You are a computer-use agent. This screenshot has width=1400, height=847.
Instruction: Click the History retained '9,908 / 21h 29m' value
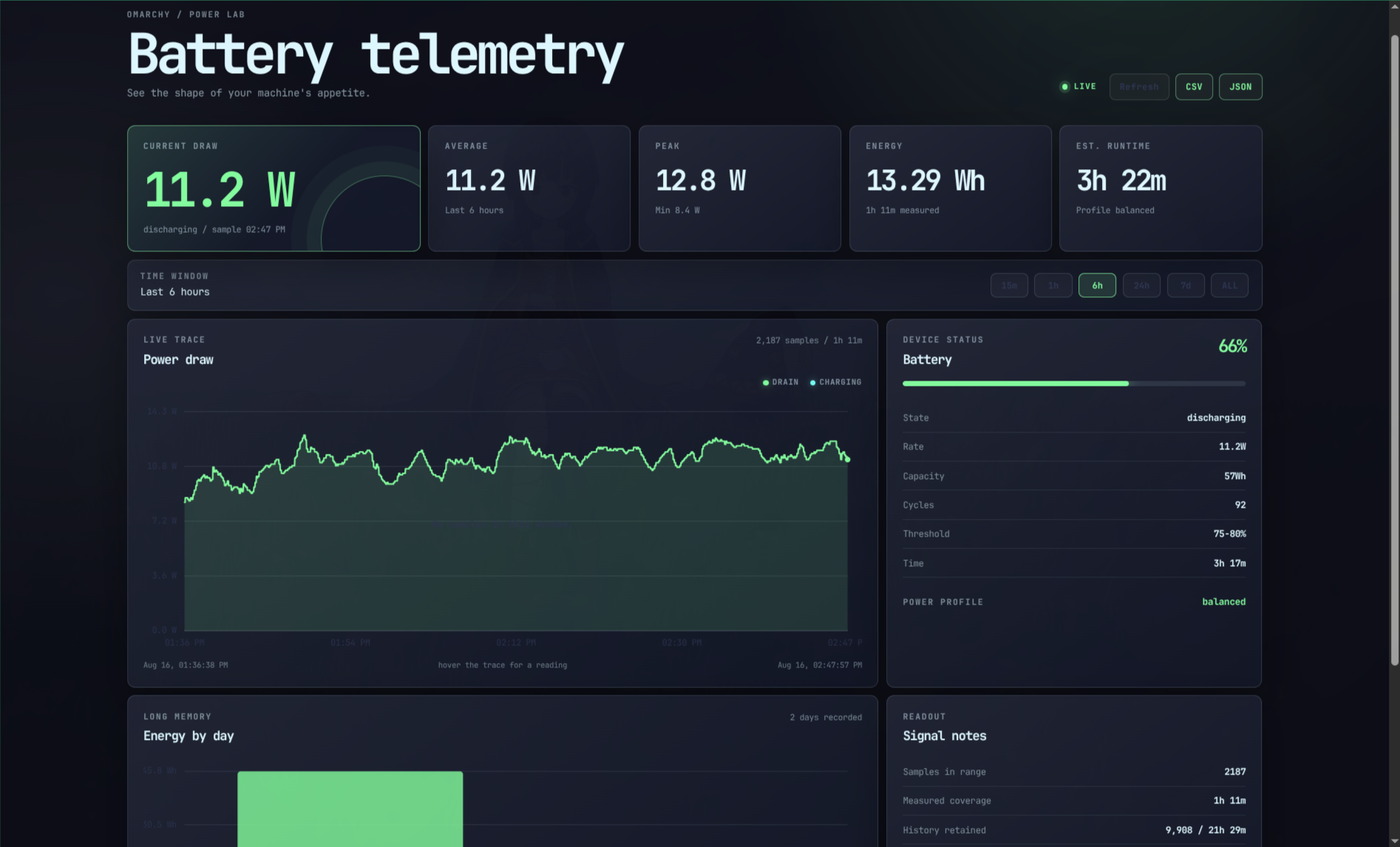pos(1206,830)
